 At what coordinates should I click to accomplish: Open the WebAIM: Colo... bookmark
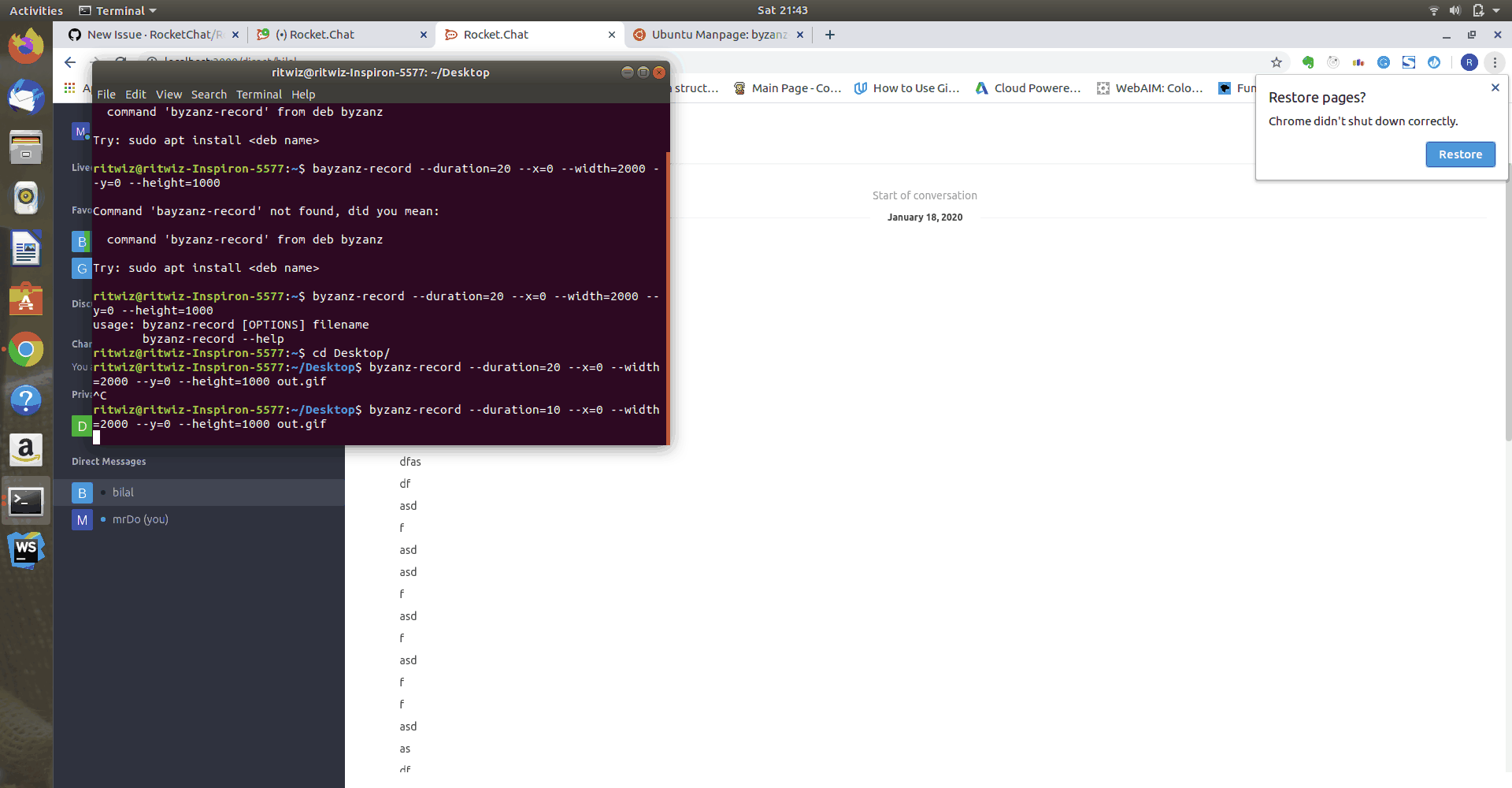pos(1150,88)
